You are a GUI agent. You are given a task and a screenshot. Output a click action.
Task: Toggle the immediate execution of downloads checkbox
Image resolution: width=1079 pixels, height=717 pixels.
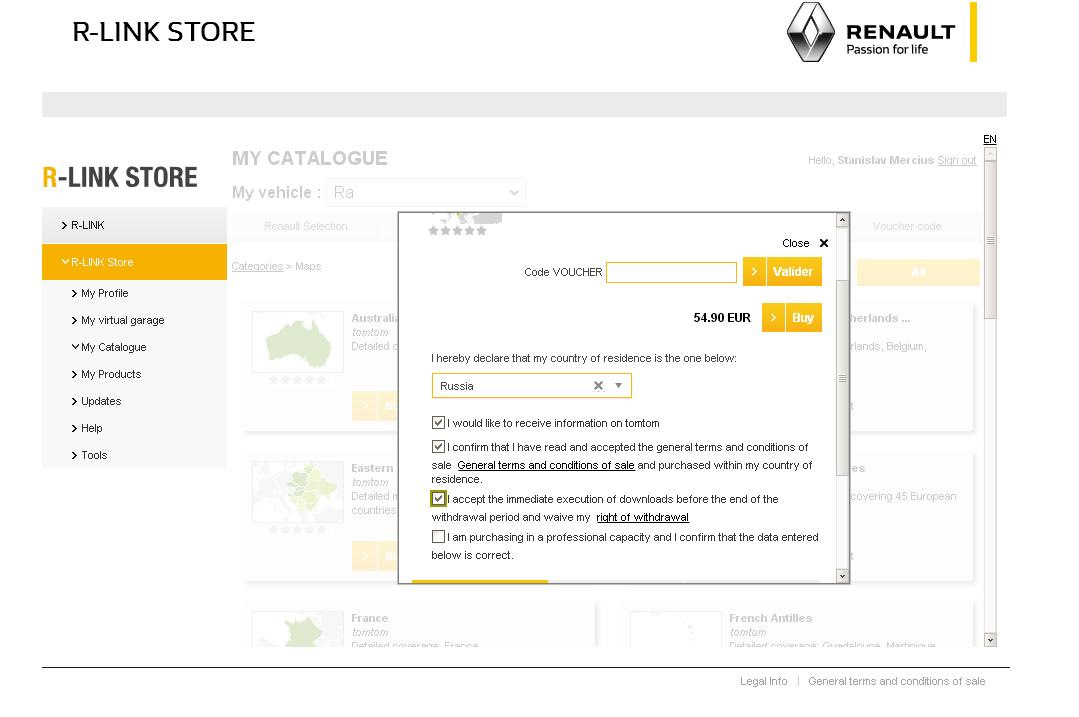tap(438, 498)
